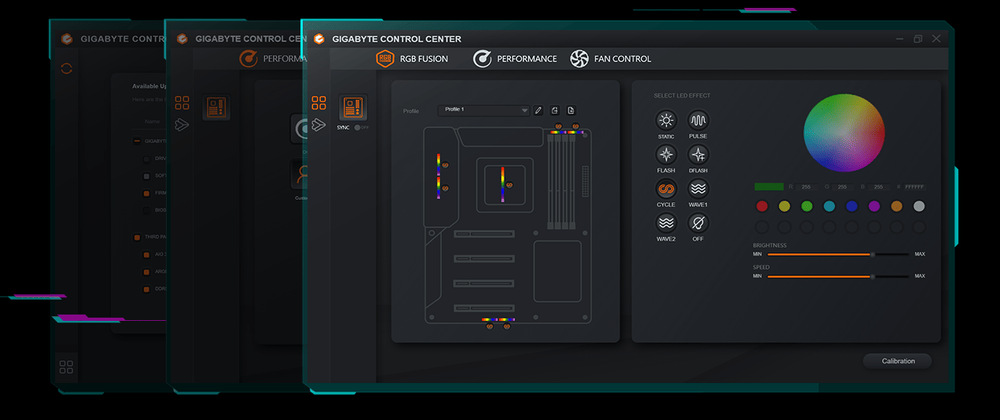The image size is (1000, 420).
Task: Choose the Wave2 LED effect icon
Action: (666, 223)
